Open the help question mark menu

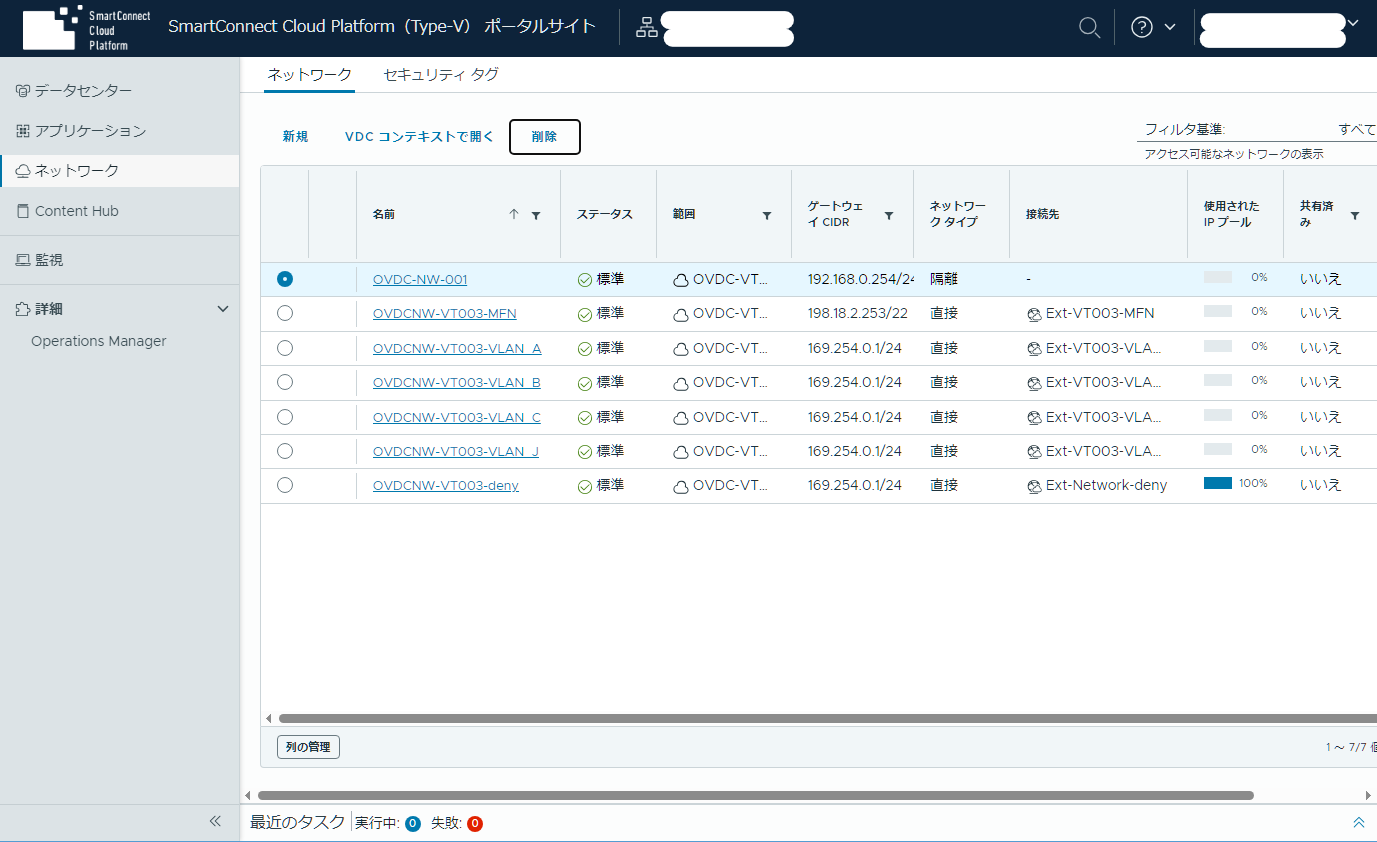(x=1153, y=28)
